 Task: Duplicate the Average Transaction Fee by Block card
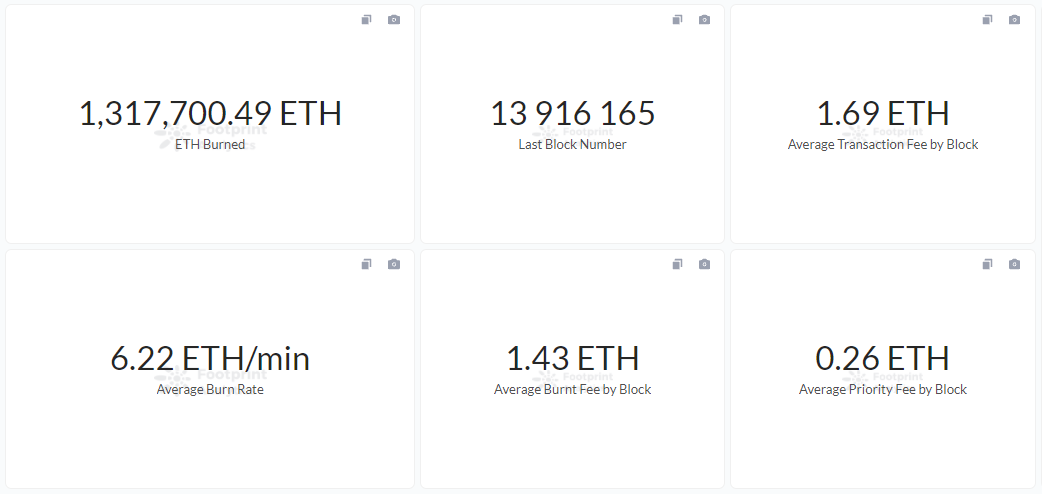coord(987,20)
